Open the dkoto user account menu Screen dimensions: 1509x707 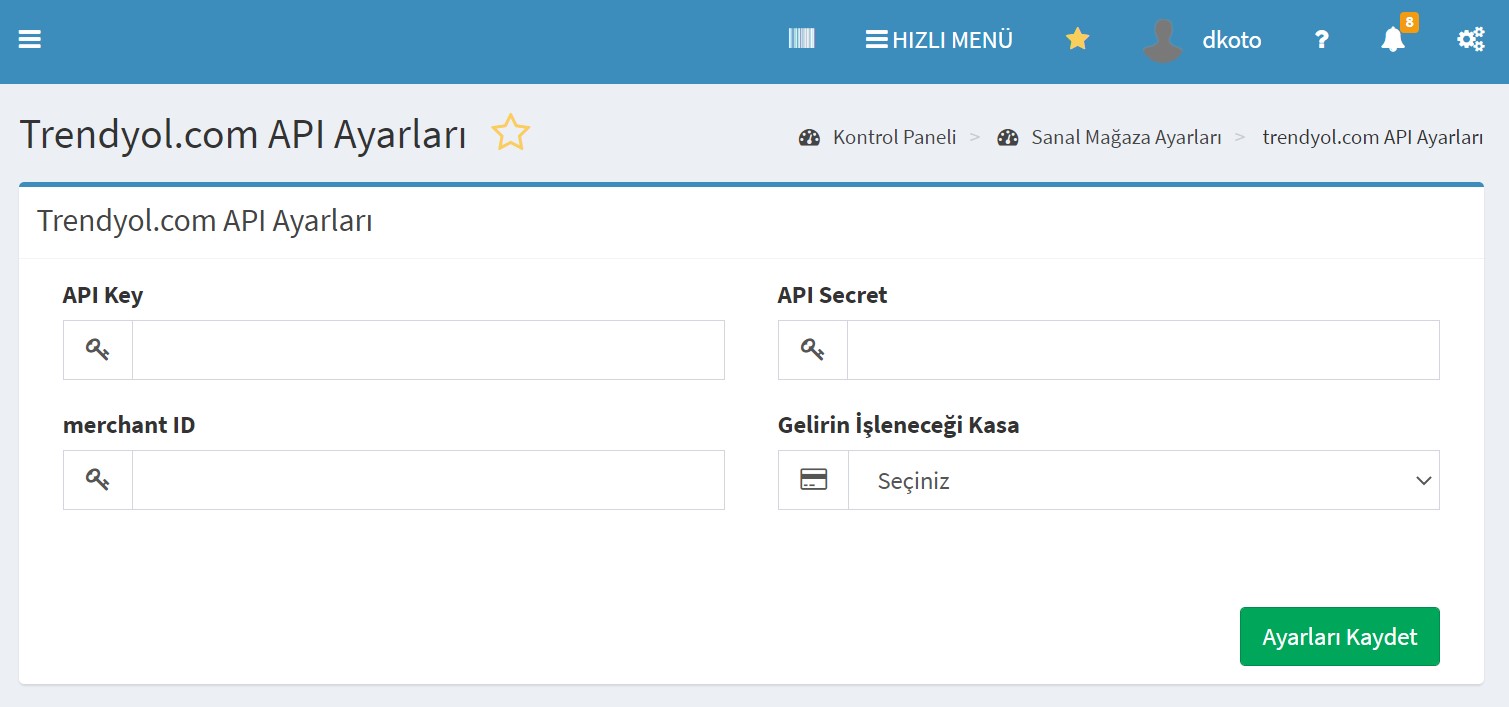[x=1231, y=41]
